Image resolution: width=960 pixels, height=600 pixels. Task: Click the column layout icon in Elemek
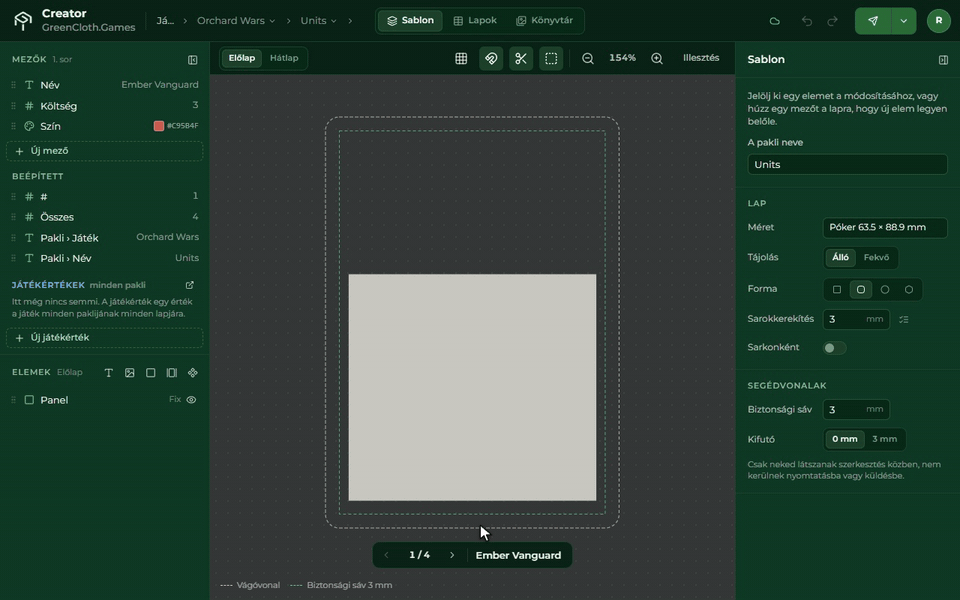pos(172,373)
